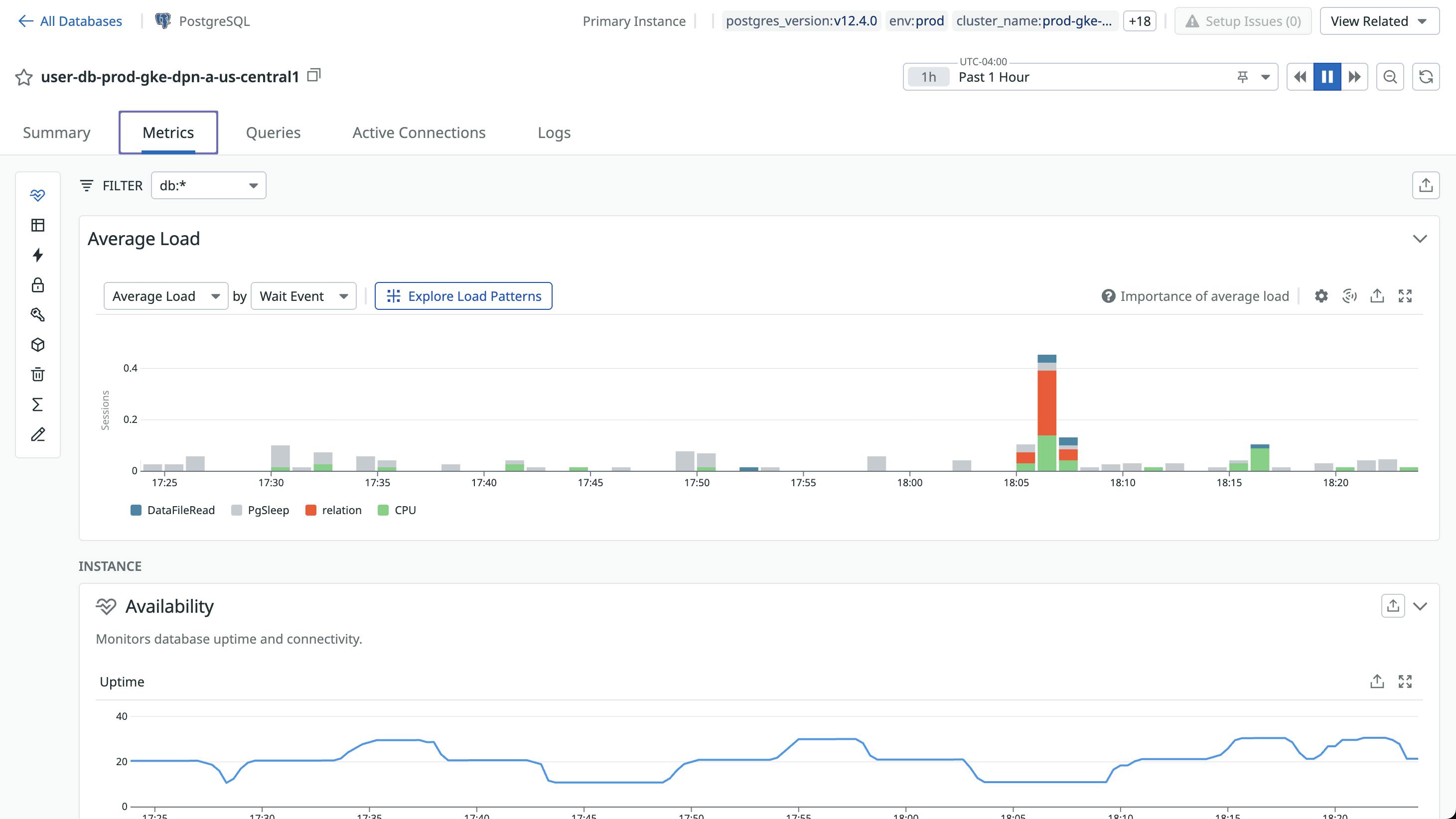
Task: Pause live time updates
Action: click(1326, 77)
